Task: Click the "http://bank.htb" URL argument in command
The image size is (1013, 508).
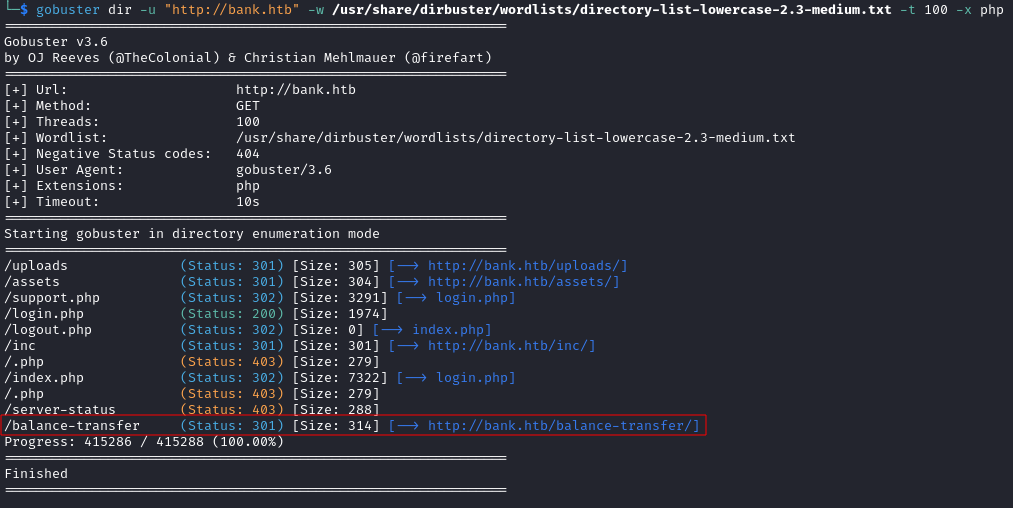Action: coord(232,10)
